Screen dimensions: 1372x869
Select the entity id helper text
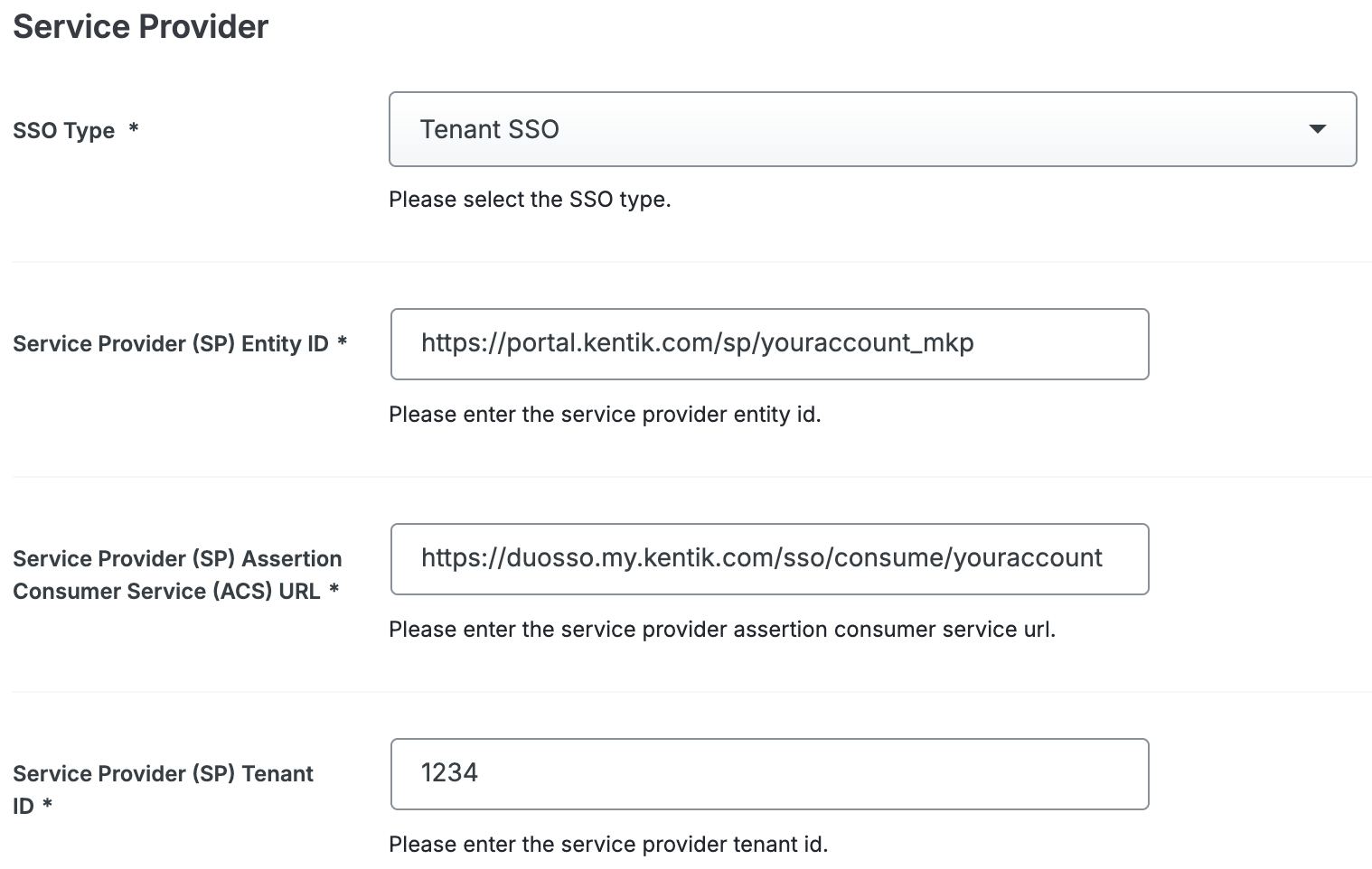606,414
